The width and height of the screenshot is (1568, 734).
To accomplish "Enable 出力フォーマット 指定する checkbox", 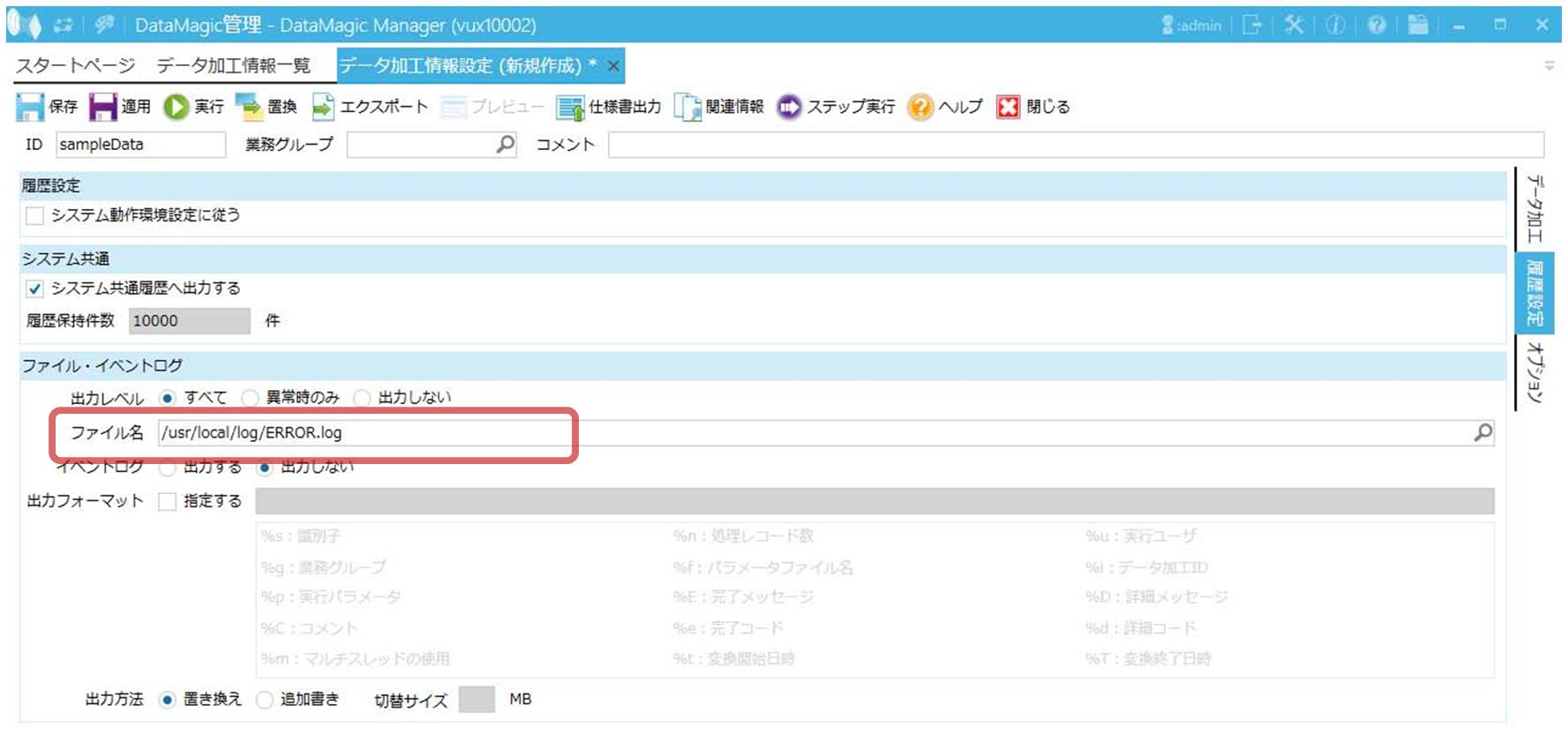I will click(x=167, y=501).
